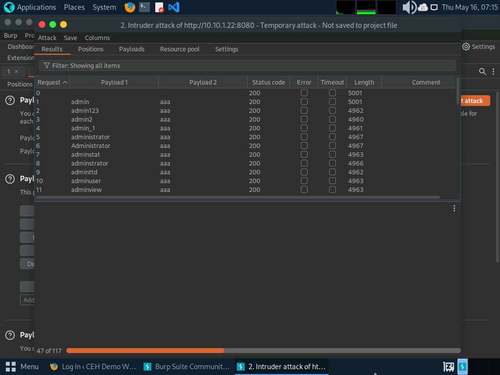Click the search magnifier icon
Image resolution: width=500 pixels, height=375 pixels.
(482, 71)
